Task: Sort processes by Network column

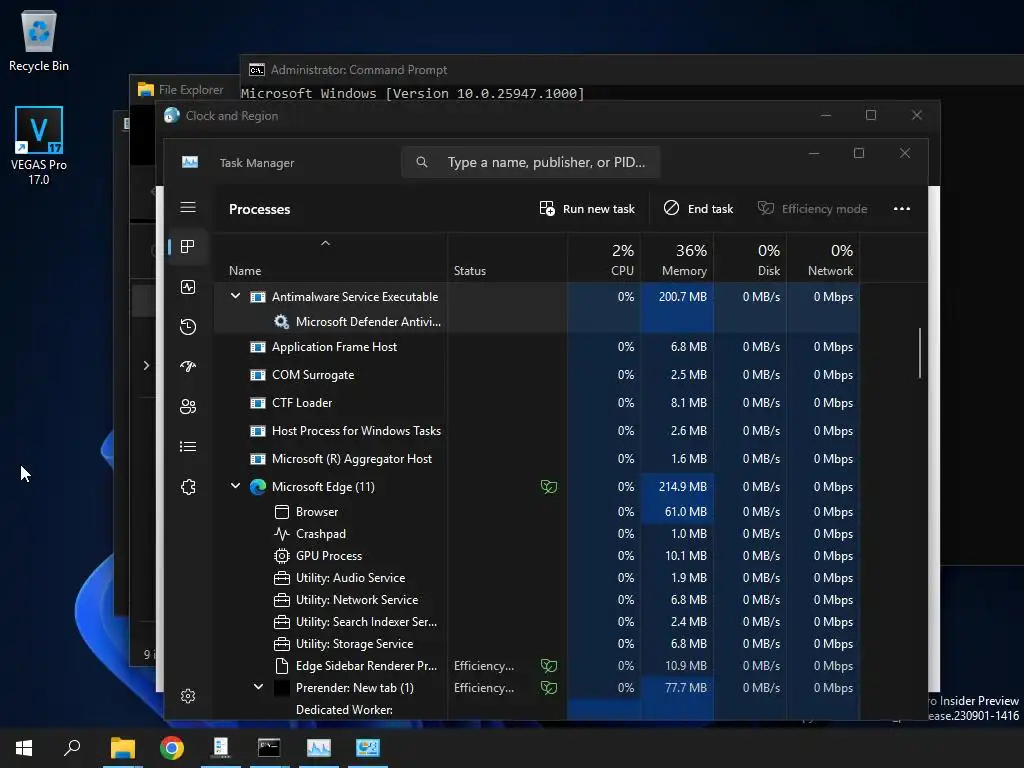Action: click(824, 259)
